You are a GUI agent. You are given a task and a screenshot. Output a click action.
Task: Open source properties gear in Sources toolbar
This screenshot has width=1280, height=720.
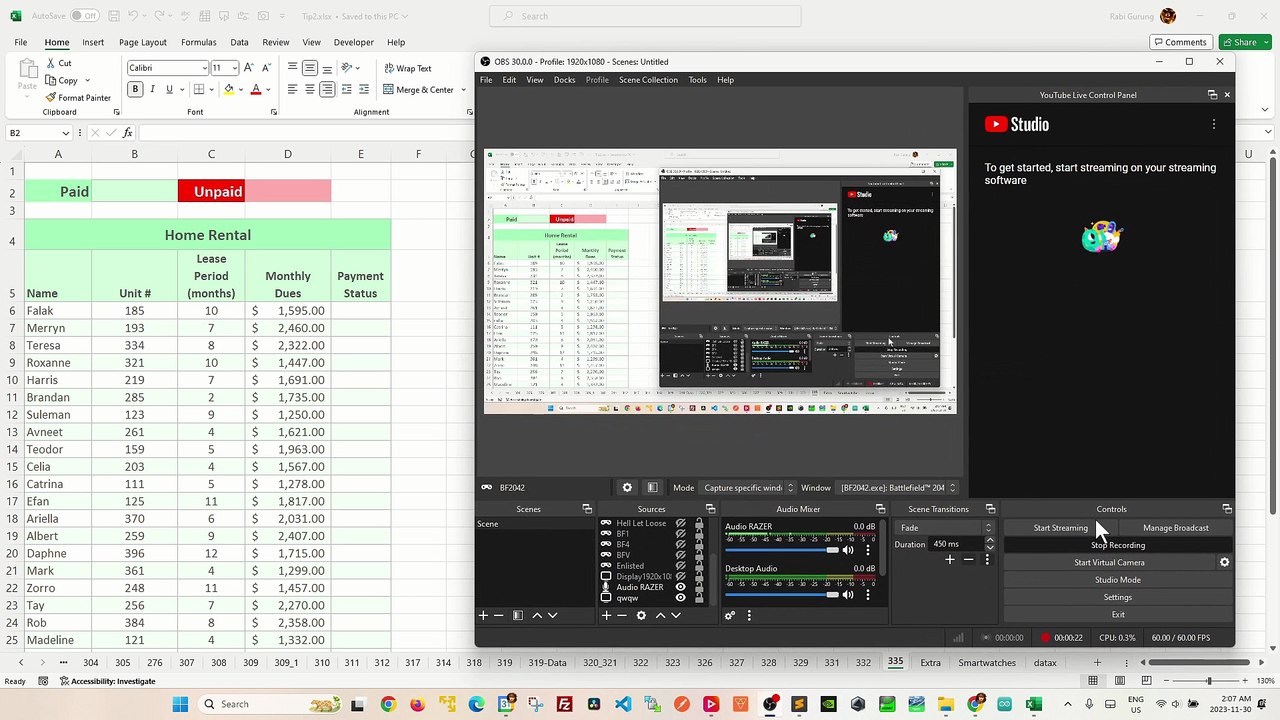[x=641, y=615]
